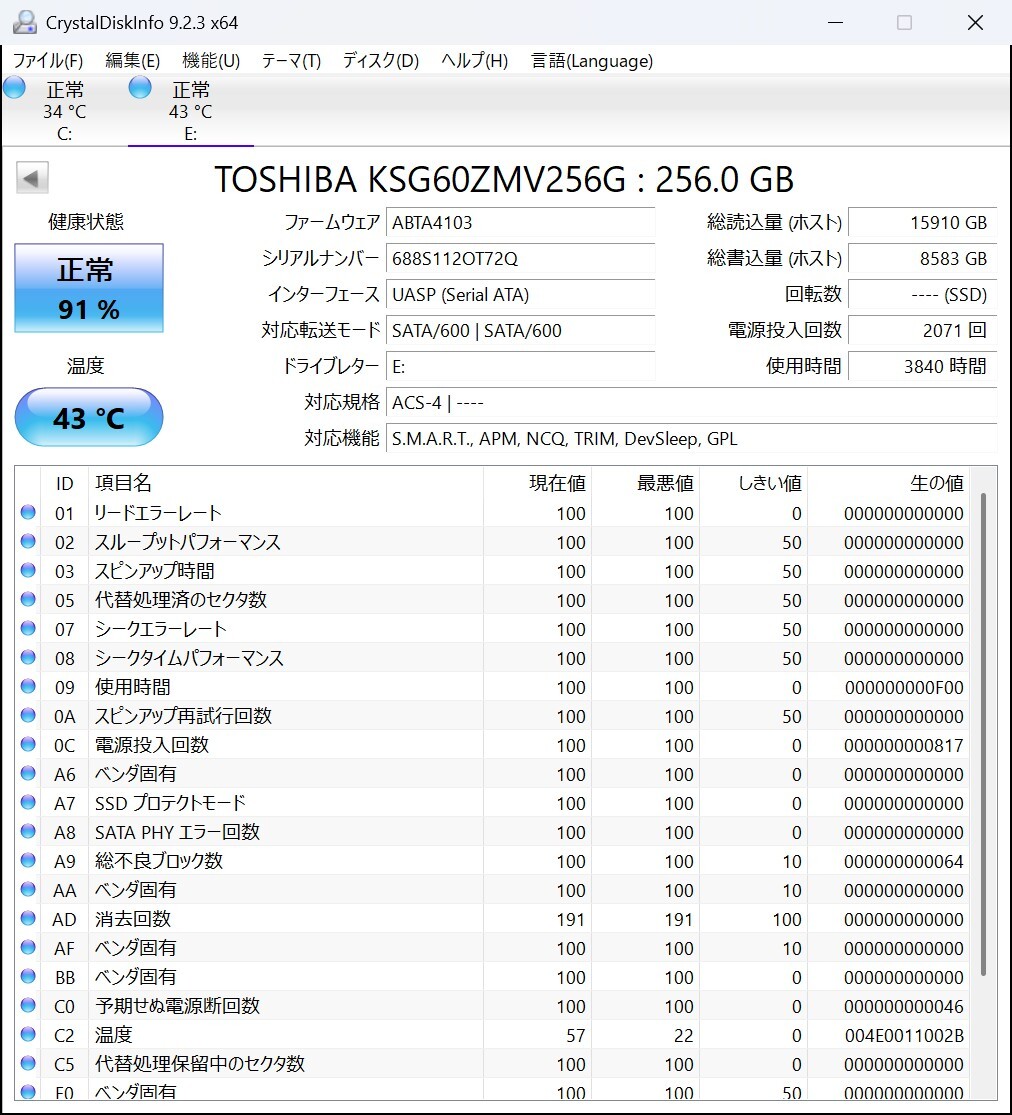Select the C: drive status orb
Screen dimensions: 1012x1115
[x=14, y=87]
